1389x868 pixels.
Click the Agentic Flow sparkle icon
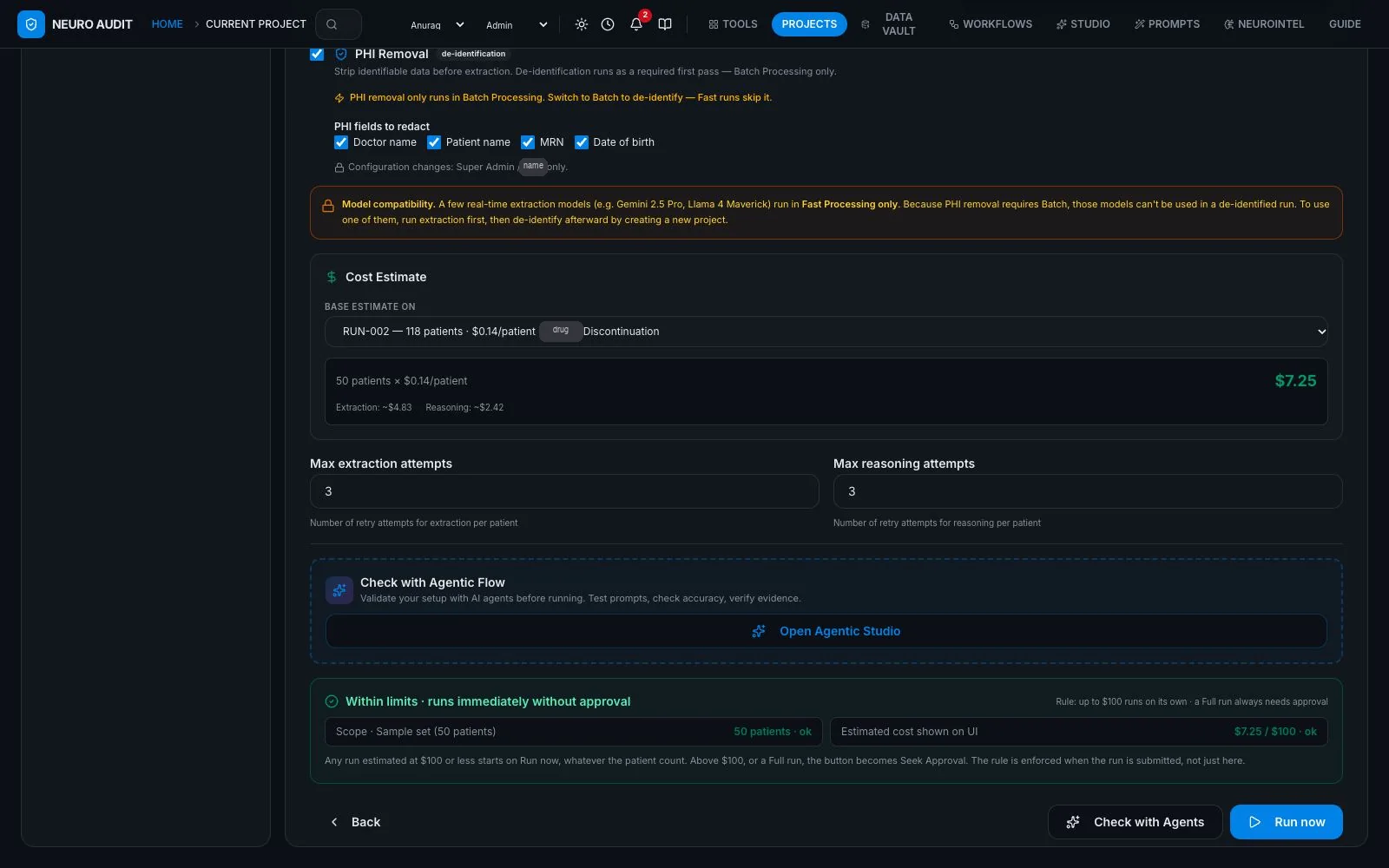click(339, 590)
